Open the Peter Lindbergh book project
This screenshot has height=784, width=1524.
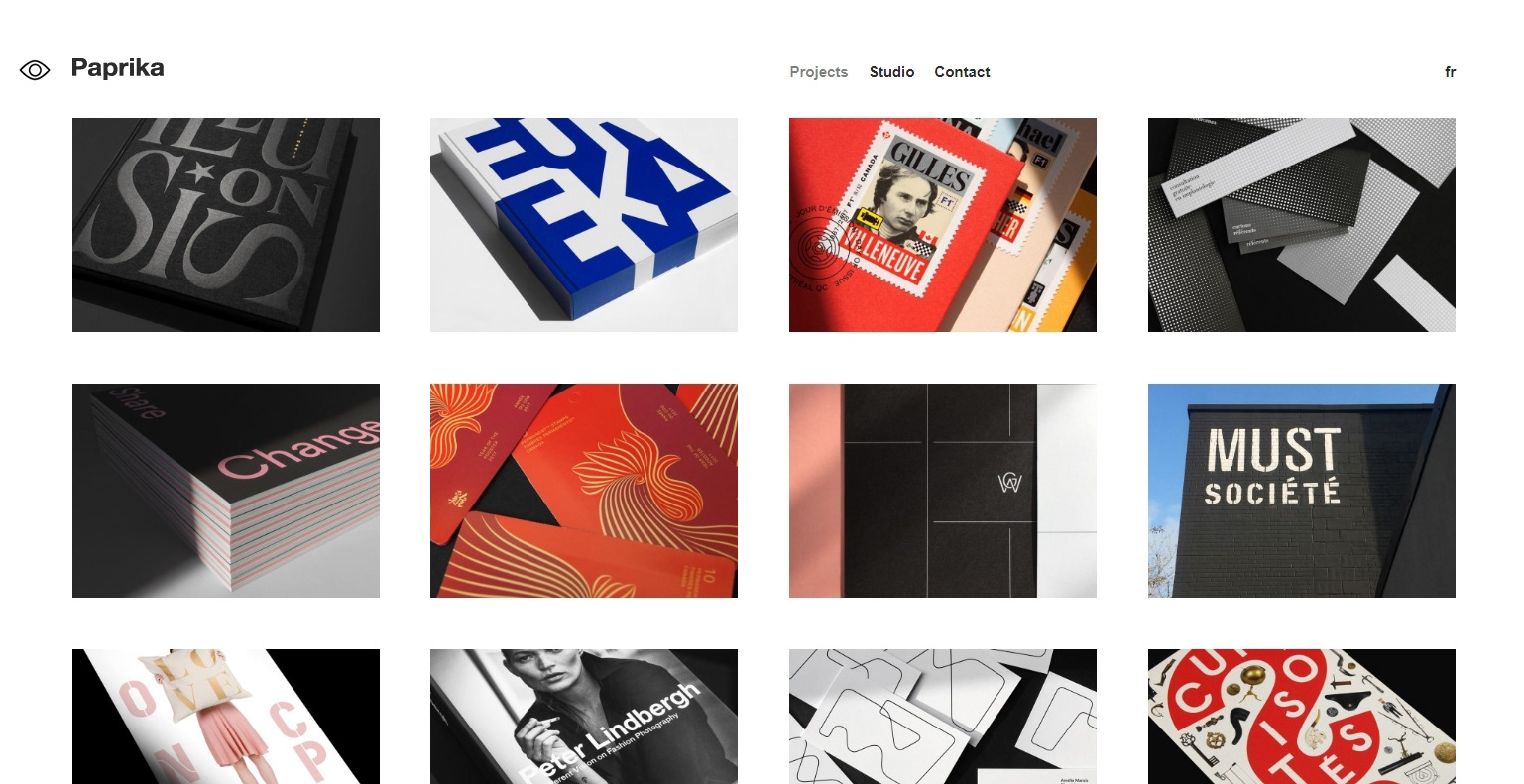(x=584, y=717)
